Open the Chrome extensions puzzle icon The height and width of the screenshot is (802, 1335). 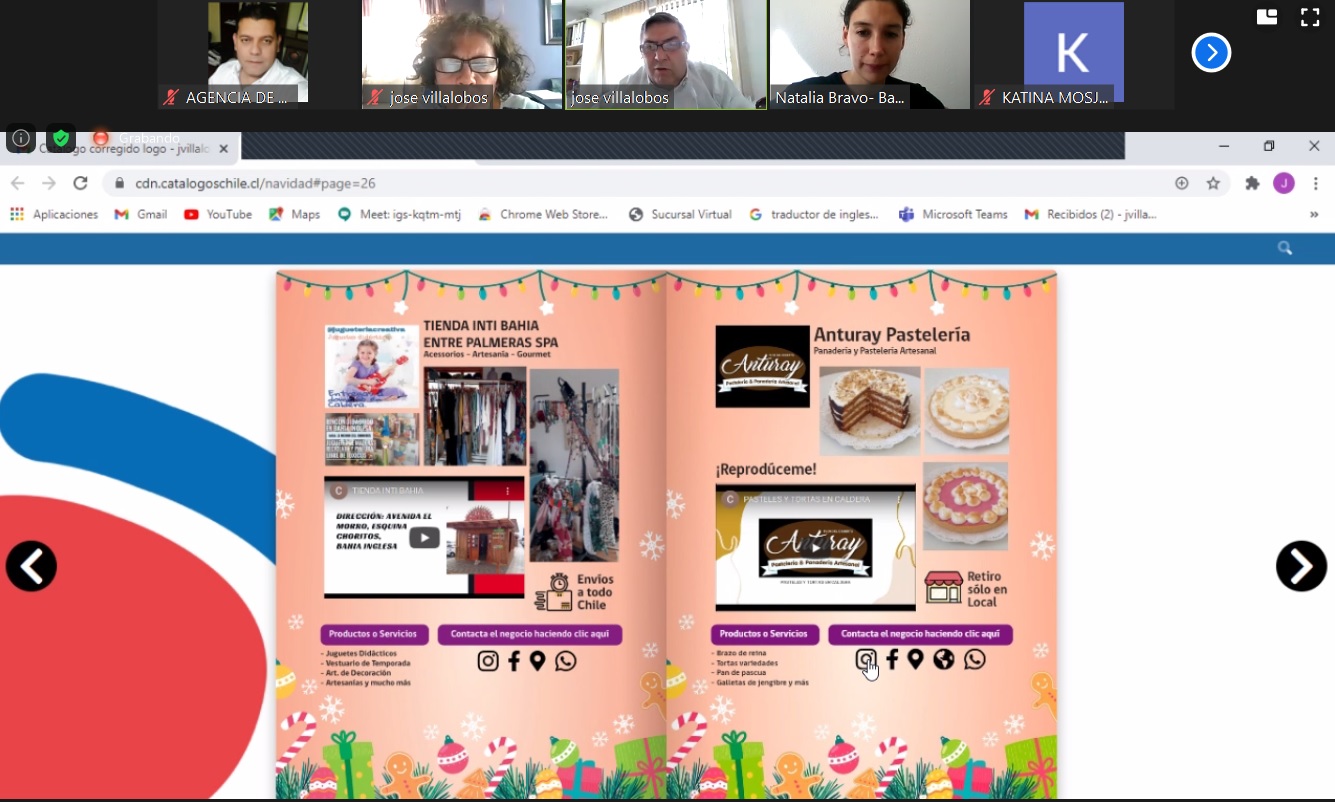(1252, 183)
